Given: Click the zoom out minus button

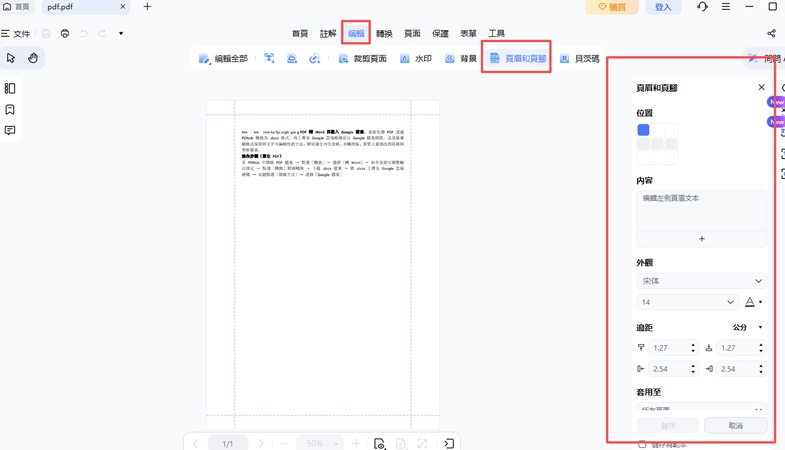Looking at the screenshot, I should 284,443.
